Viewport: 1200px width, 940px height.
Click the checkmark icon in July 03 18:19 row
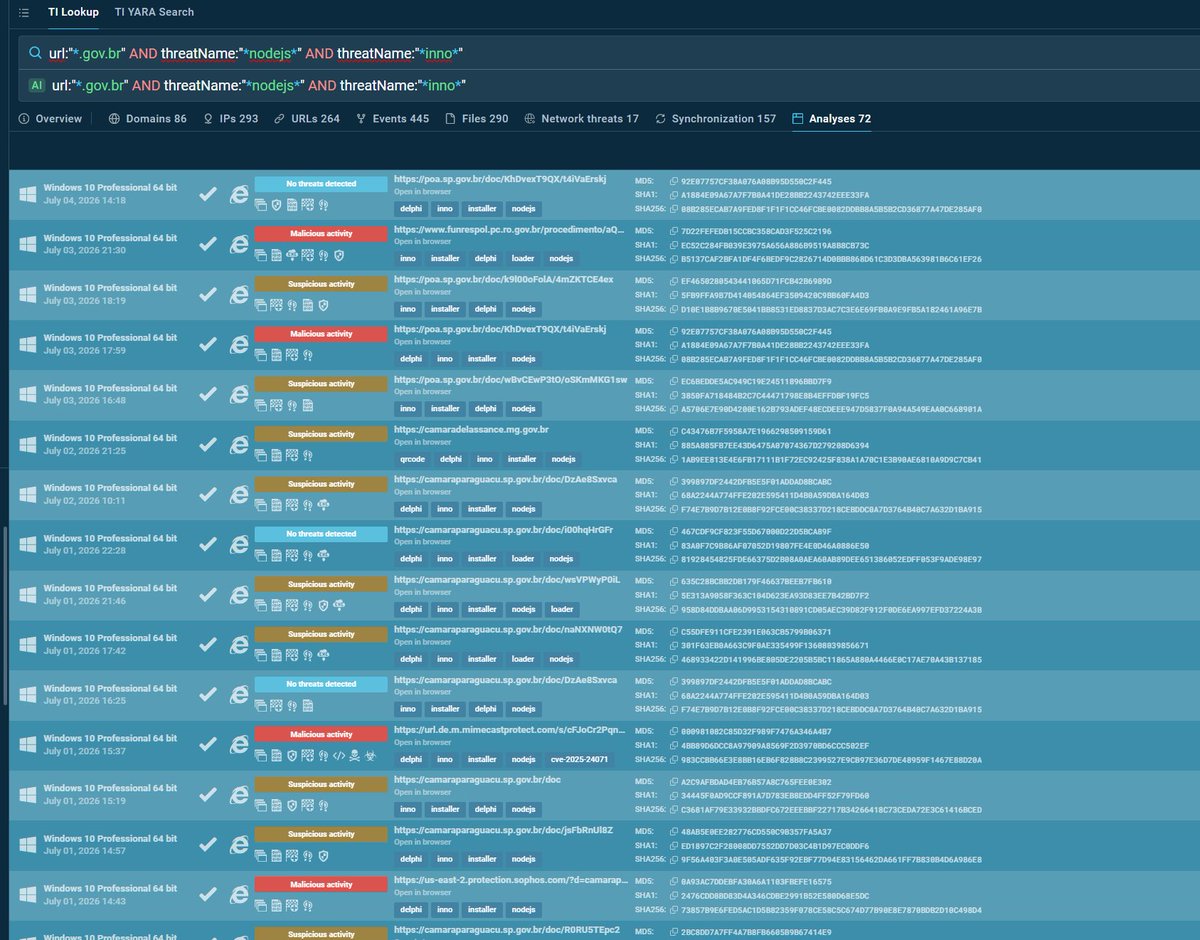(x=208, y=295)
